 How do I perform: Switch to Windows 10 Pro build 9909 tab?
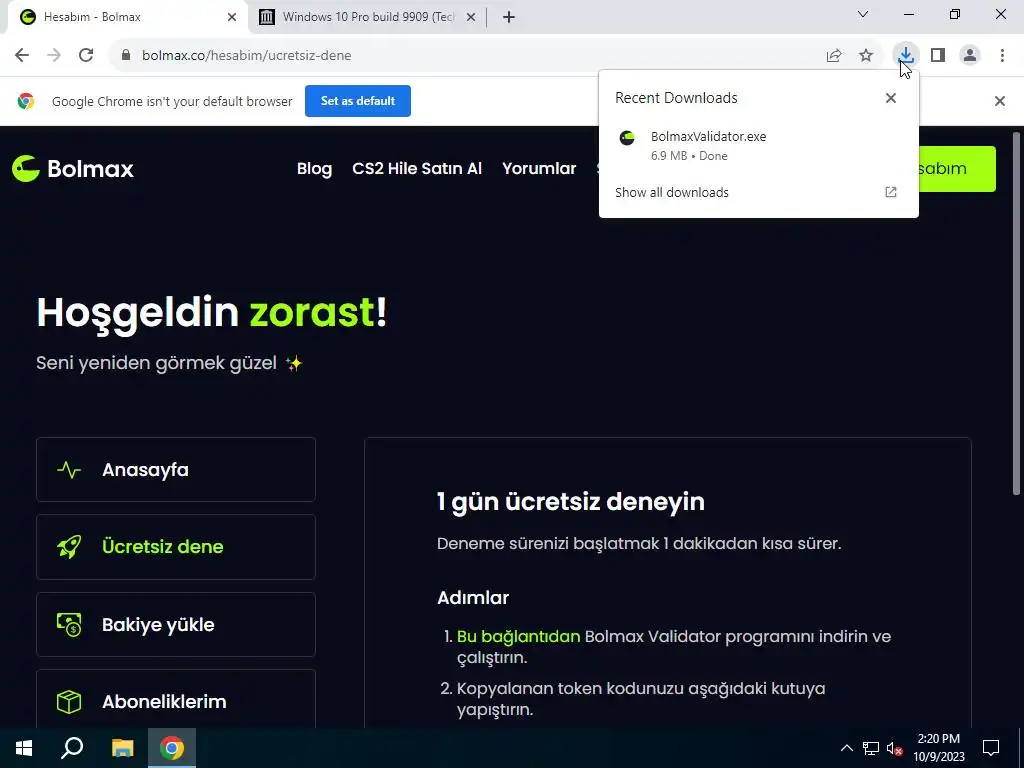(x=368, y=17)
